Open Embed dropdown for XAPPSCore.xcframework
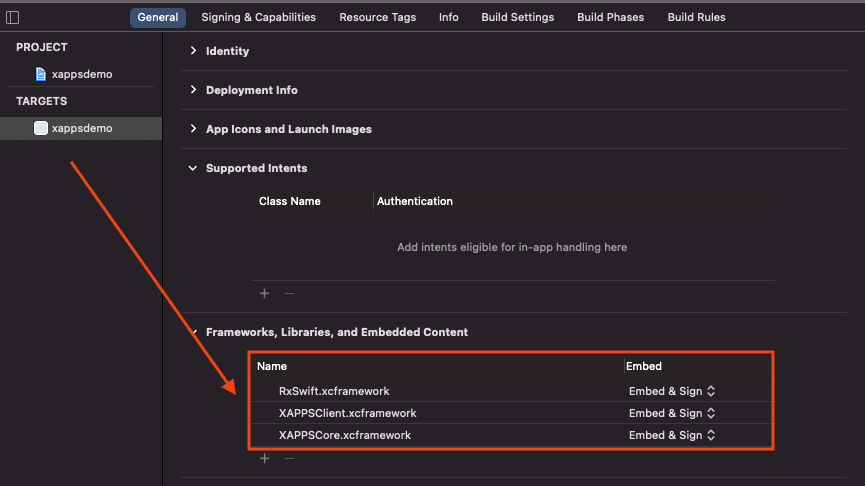The width and height of the screenshot is (865, 486). pos(672,435)
